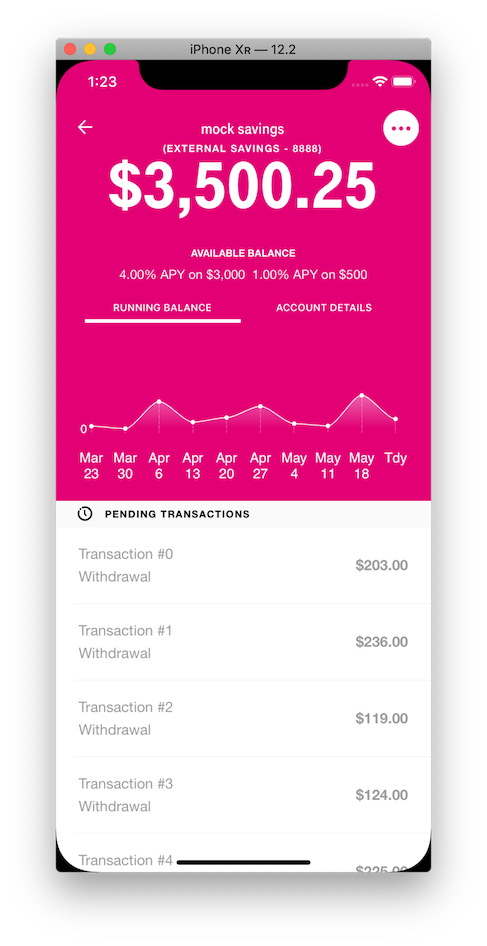Image resolution: width=487 pixels, height=946 pixels.
Task: Switch to the Running Balance tab
Action: tap(162, 309)
